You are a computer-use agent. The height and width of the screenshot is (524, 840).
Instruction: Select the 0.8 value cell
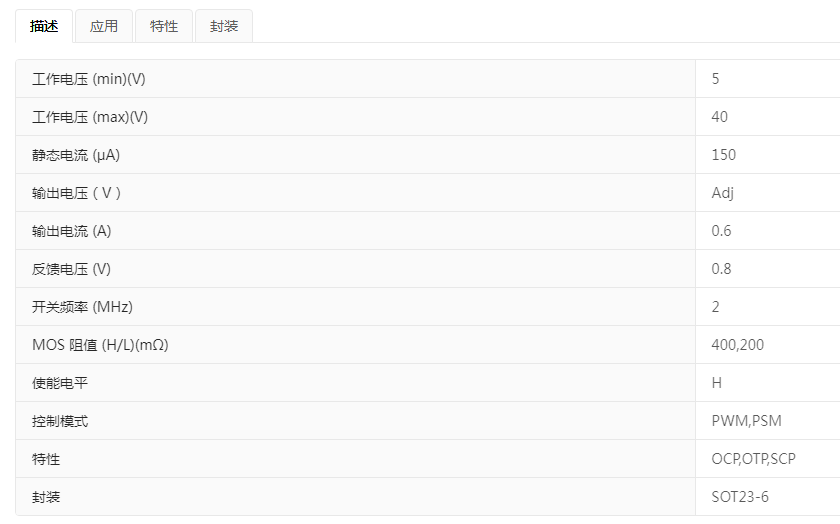coord(721,269)
